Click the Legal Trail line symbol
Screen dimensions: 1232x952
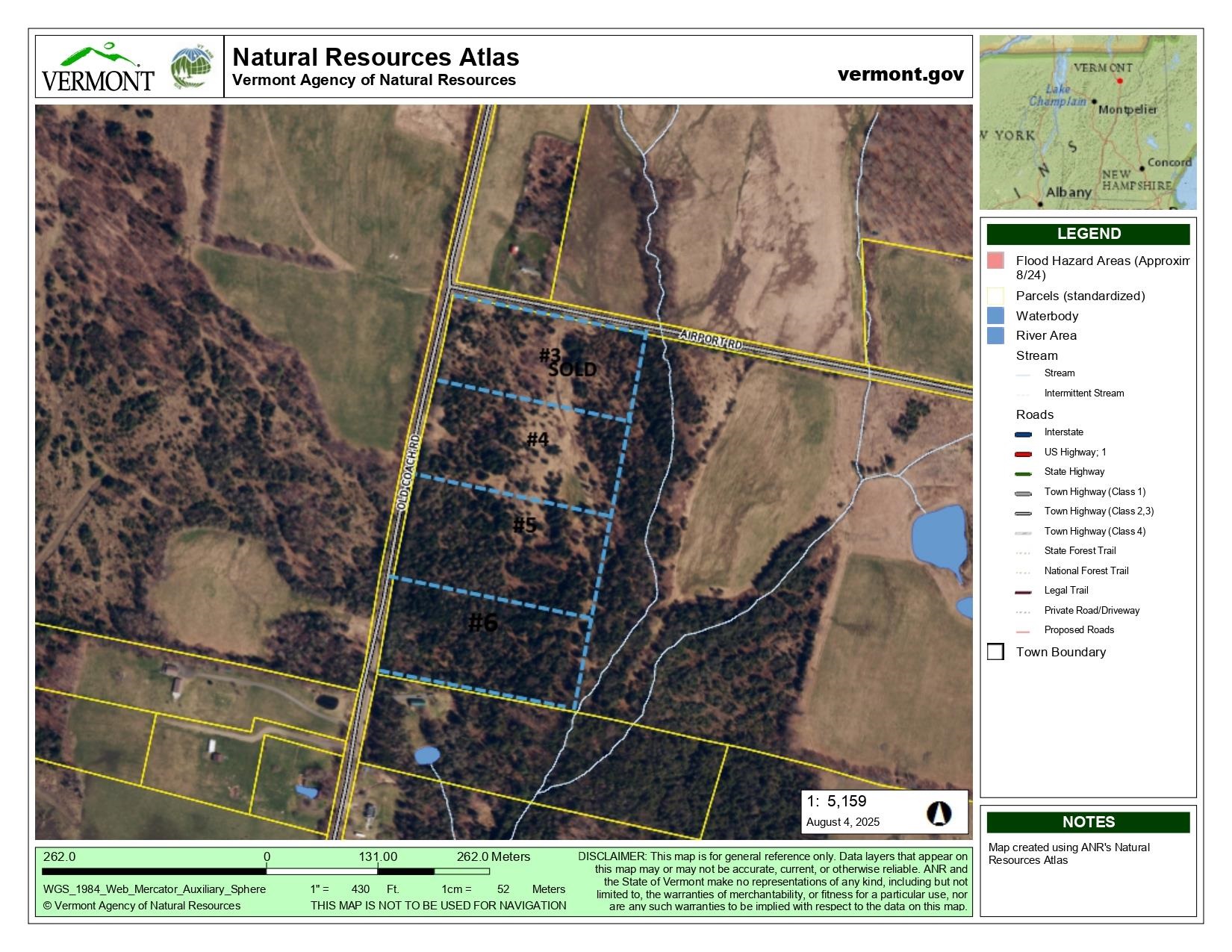[1023, 591]
